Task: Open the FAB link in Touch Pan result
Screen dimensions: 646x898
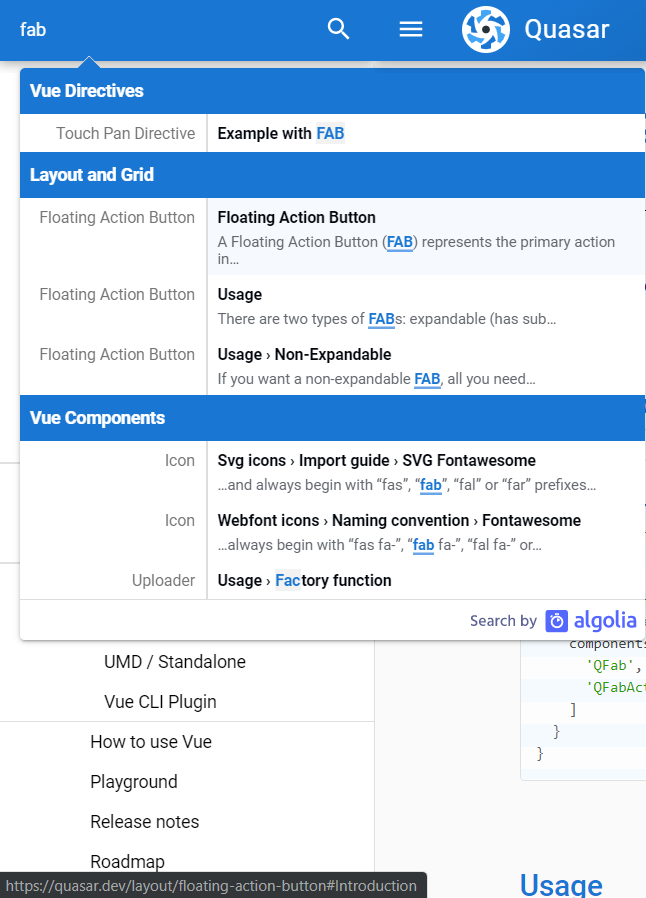Action: [x=330, y=133]
